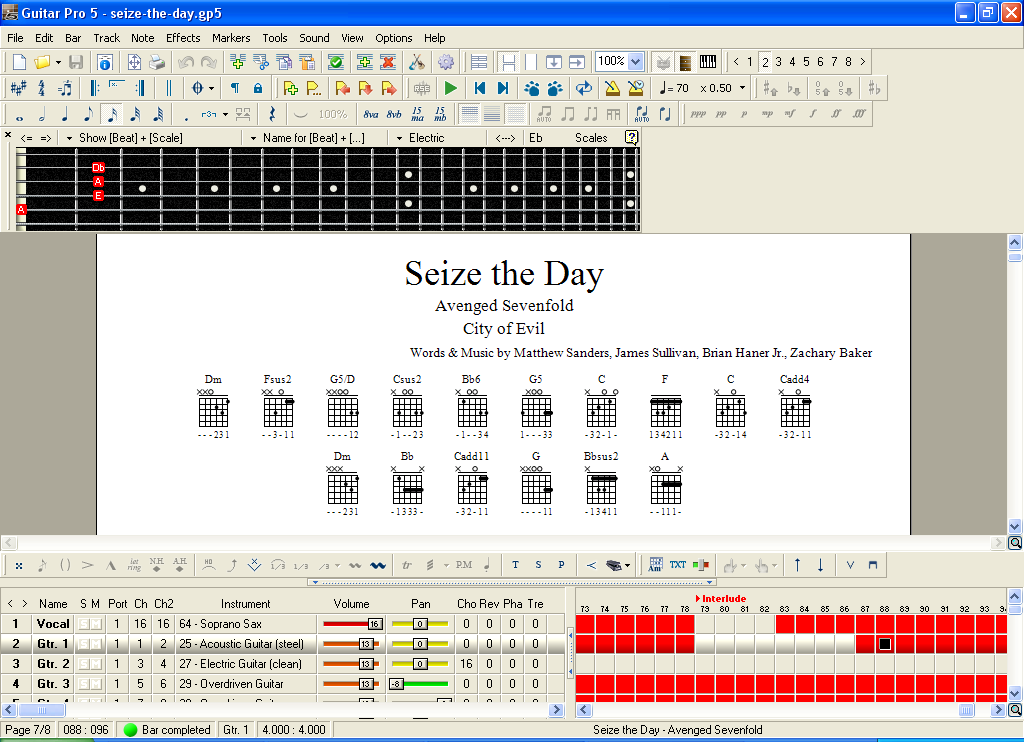This screenshot has width=1024, height=742.
Task: Open the 100% zoom dropdown
Action: pos(636,62)
